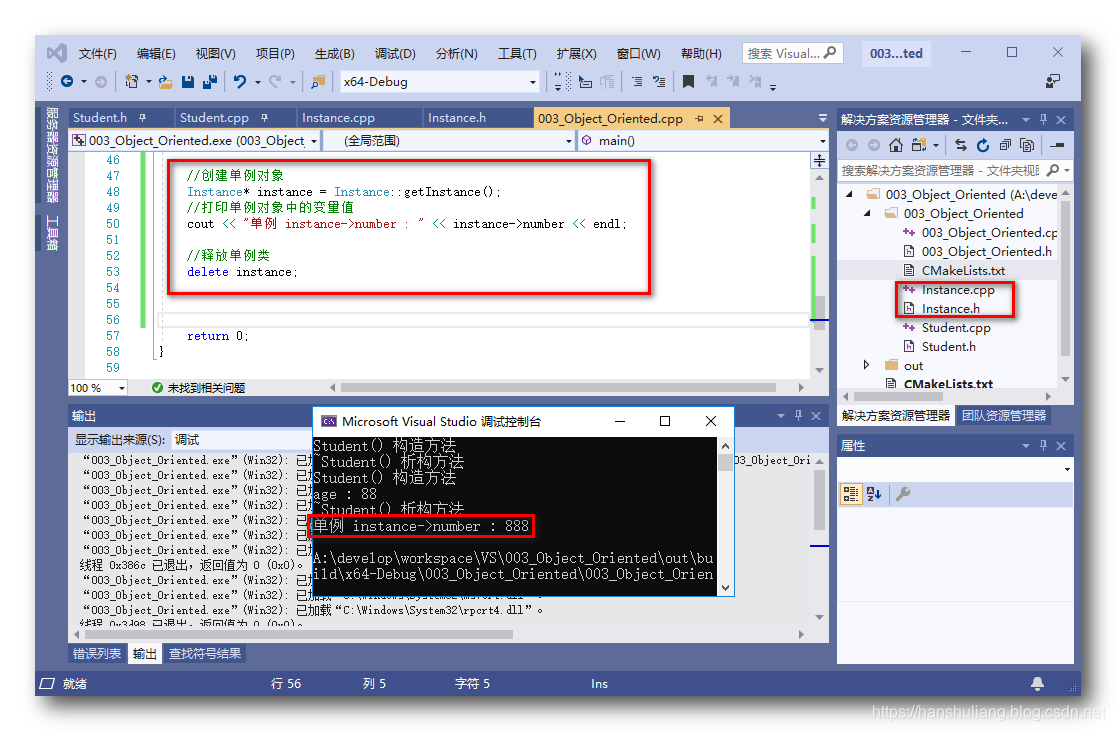Switch to the 团队资源管理器 tab
Screen dimensions: 1116x731
click(x=1004, y=416)
